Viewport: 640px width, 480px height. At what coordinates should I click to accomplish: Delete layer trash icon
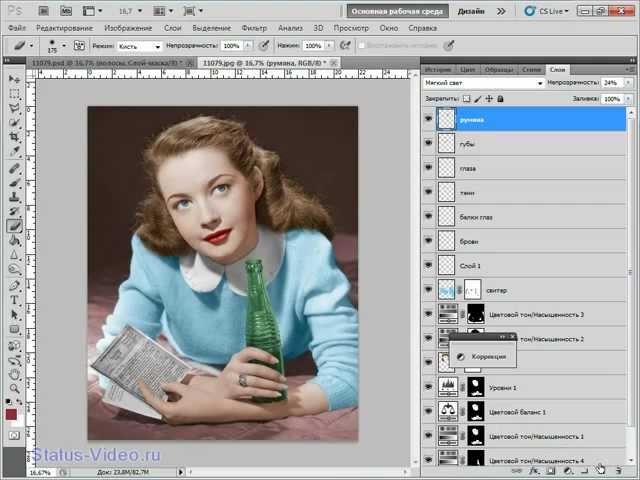618,471
